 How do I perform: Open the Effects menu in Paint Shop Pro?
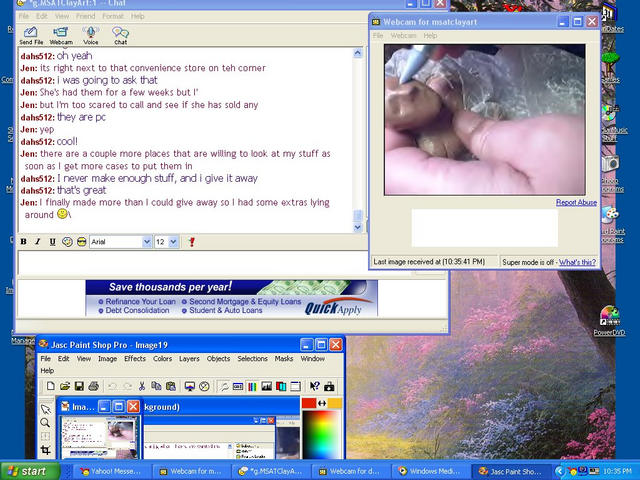tap(135, 359)
